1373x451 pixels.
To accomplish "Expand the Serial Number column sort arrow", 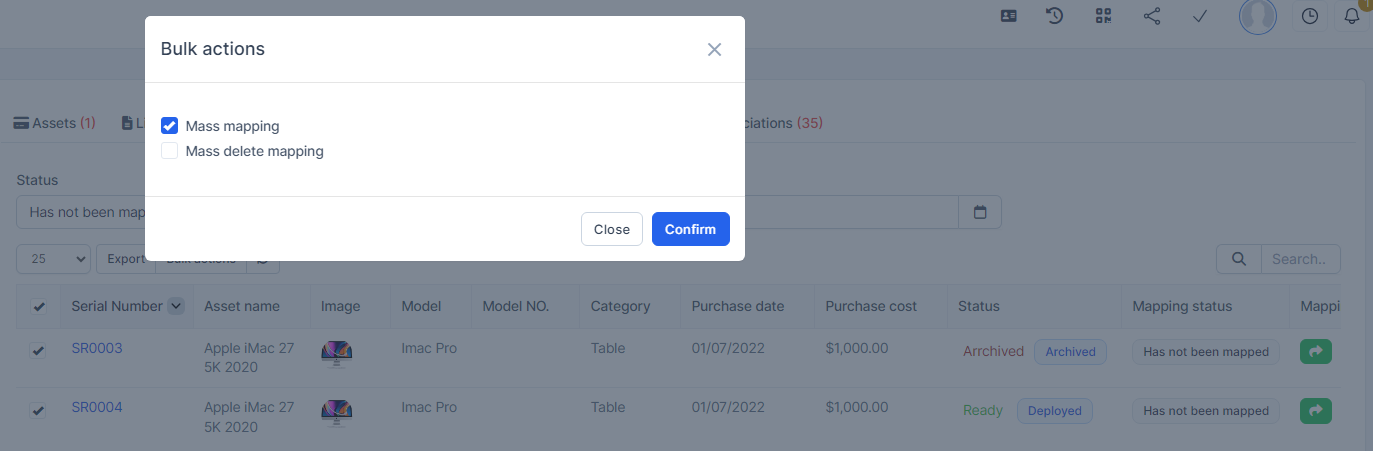I will tap(176, 306).
